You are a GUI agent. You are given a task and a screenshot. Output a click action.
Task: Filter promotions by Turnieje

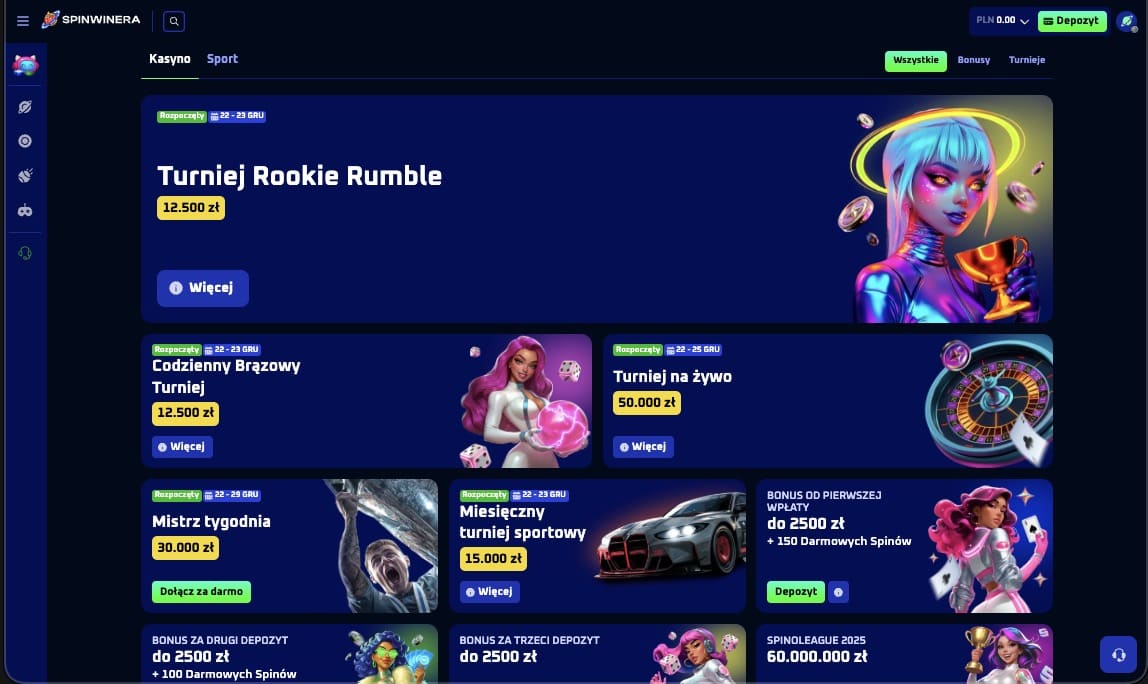click(1026, 60)
